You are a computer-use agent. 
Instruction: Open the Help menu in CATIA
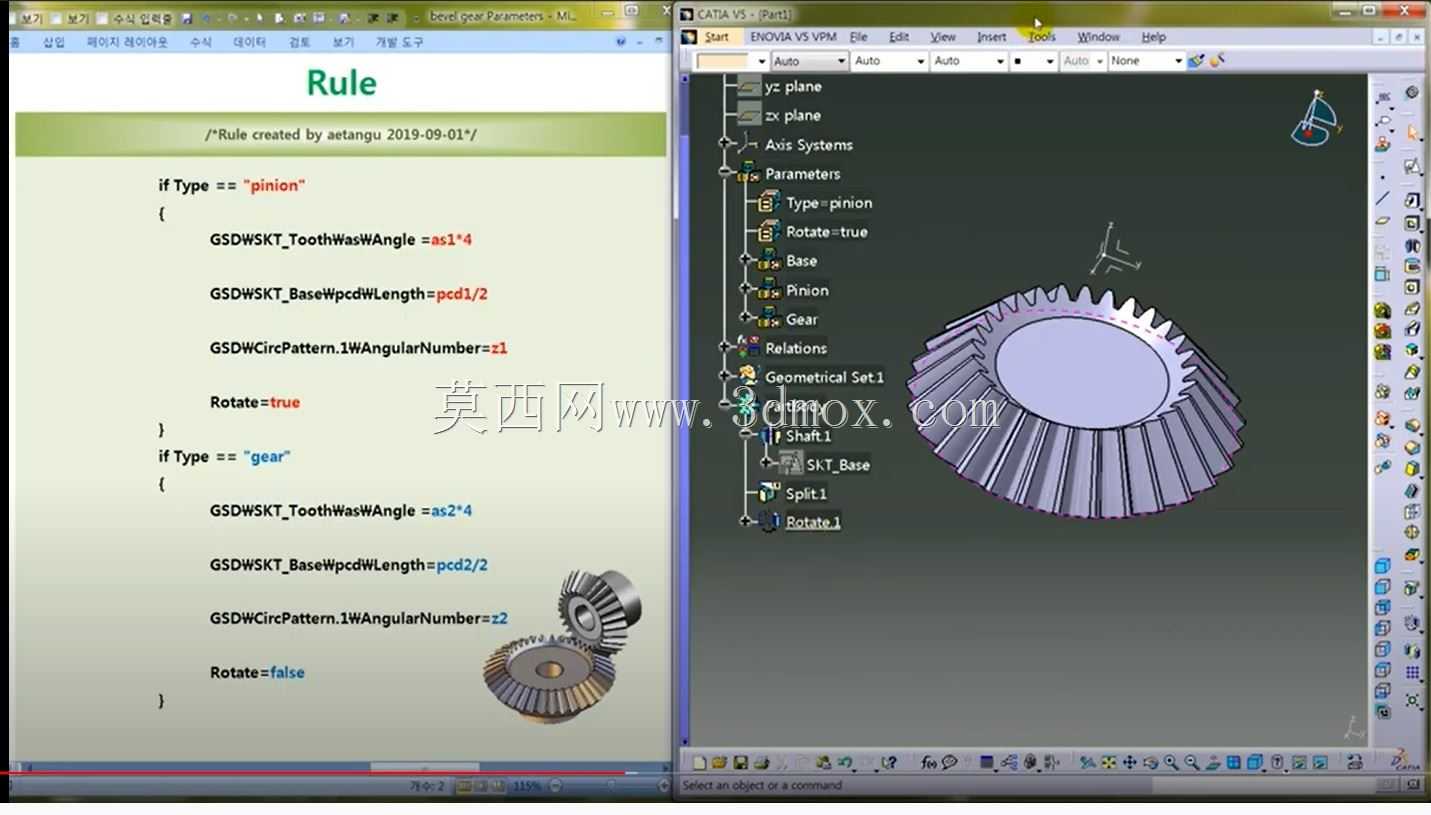pos(1153,37)
